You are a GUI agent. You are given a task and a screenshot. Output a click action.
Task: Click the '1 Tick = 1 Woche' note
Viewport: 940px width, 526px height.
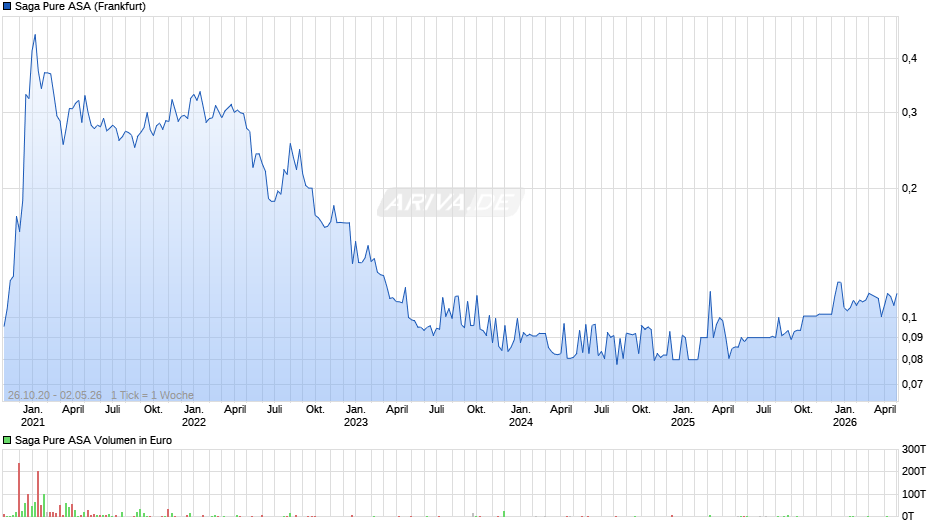(152, 395)
